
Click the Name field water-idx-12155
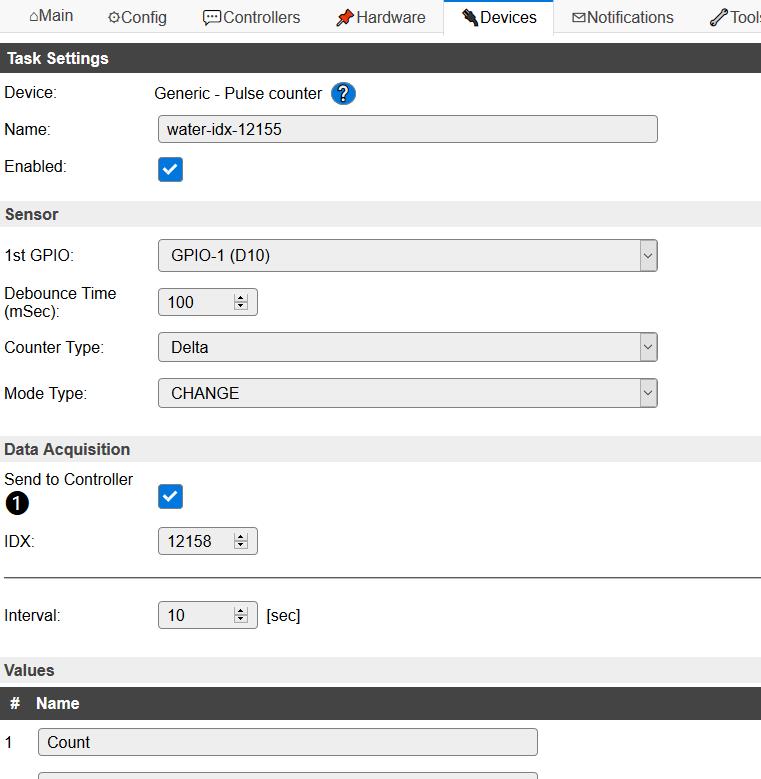point(408,129)
